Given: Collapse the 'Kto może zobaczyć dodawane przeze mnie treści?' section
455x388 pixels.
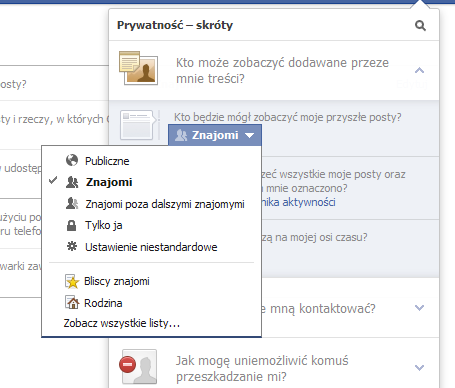Looking at the screenshot, I should 419,70.
